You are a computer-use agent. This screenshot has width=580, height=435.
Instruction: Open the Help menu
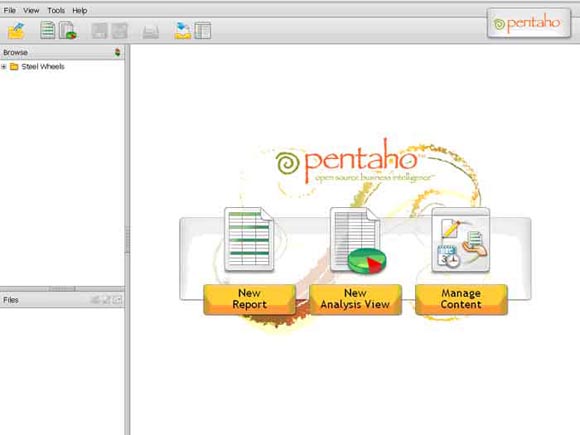[80, 10]
